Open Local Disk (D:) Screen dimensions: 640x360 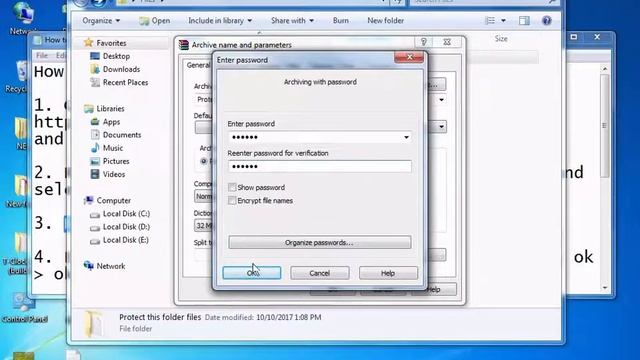pos(126,227)
